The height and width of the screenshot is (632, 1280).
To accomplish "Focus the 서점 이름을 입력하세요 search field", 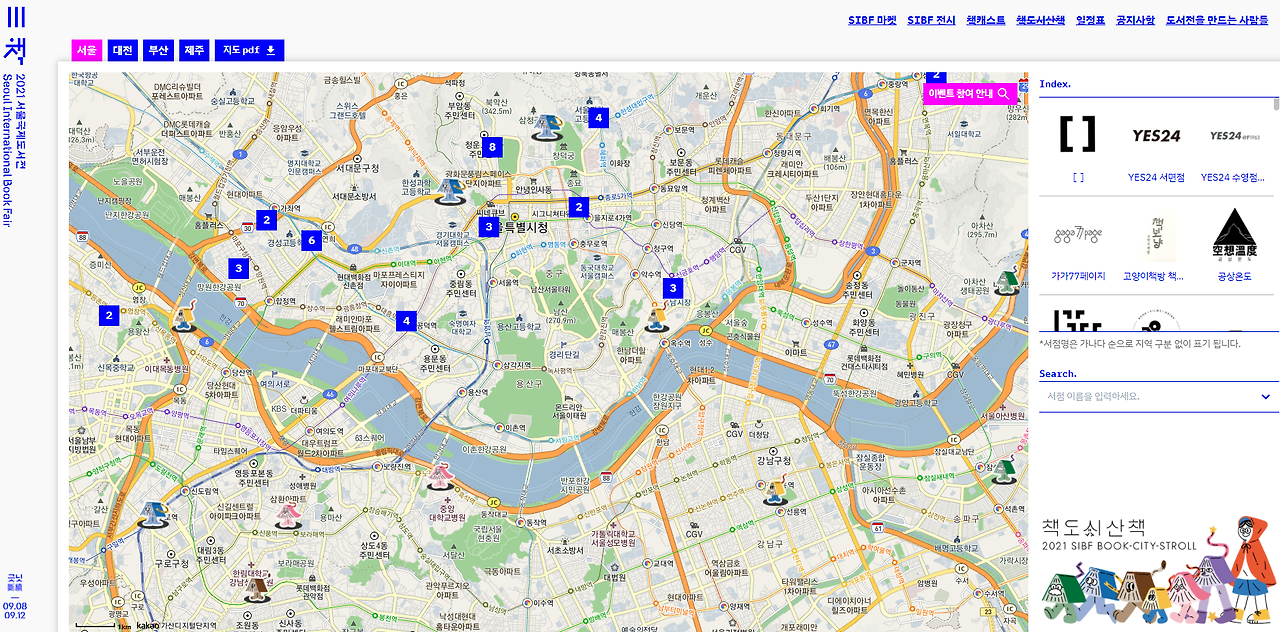I will click(1158, 397).
